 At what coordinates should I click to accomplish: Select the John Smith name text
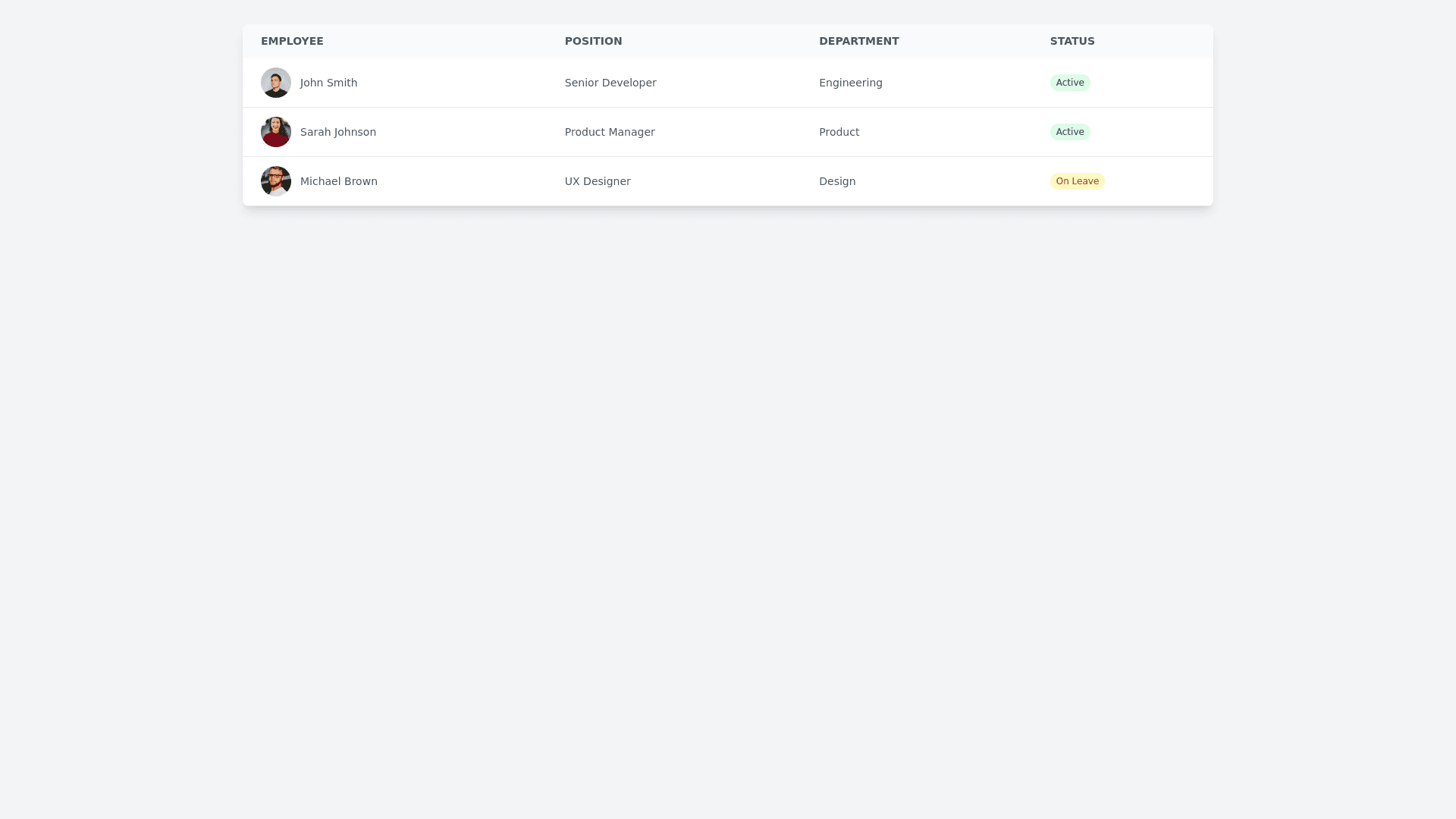[x=328, y=83]
